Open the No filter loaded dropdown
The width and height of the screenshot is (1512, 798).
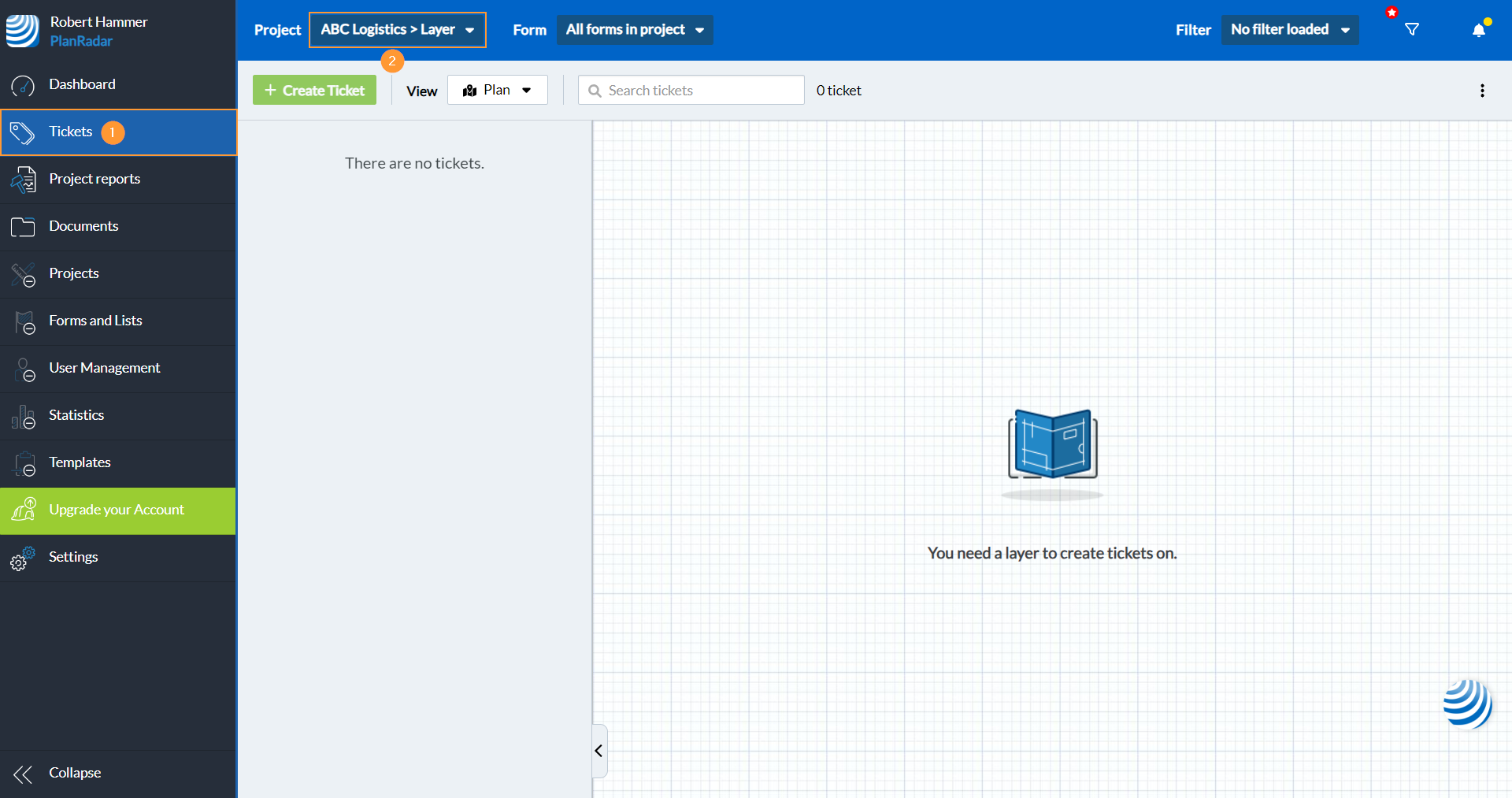1289,30
